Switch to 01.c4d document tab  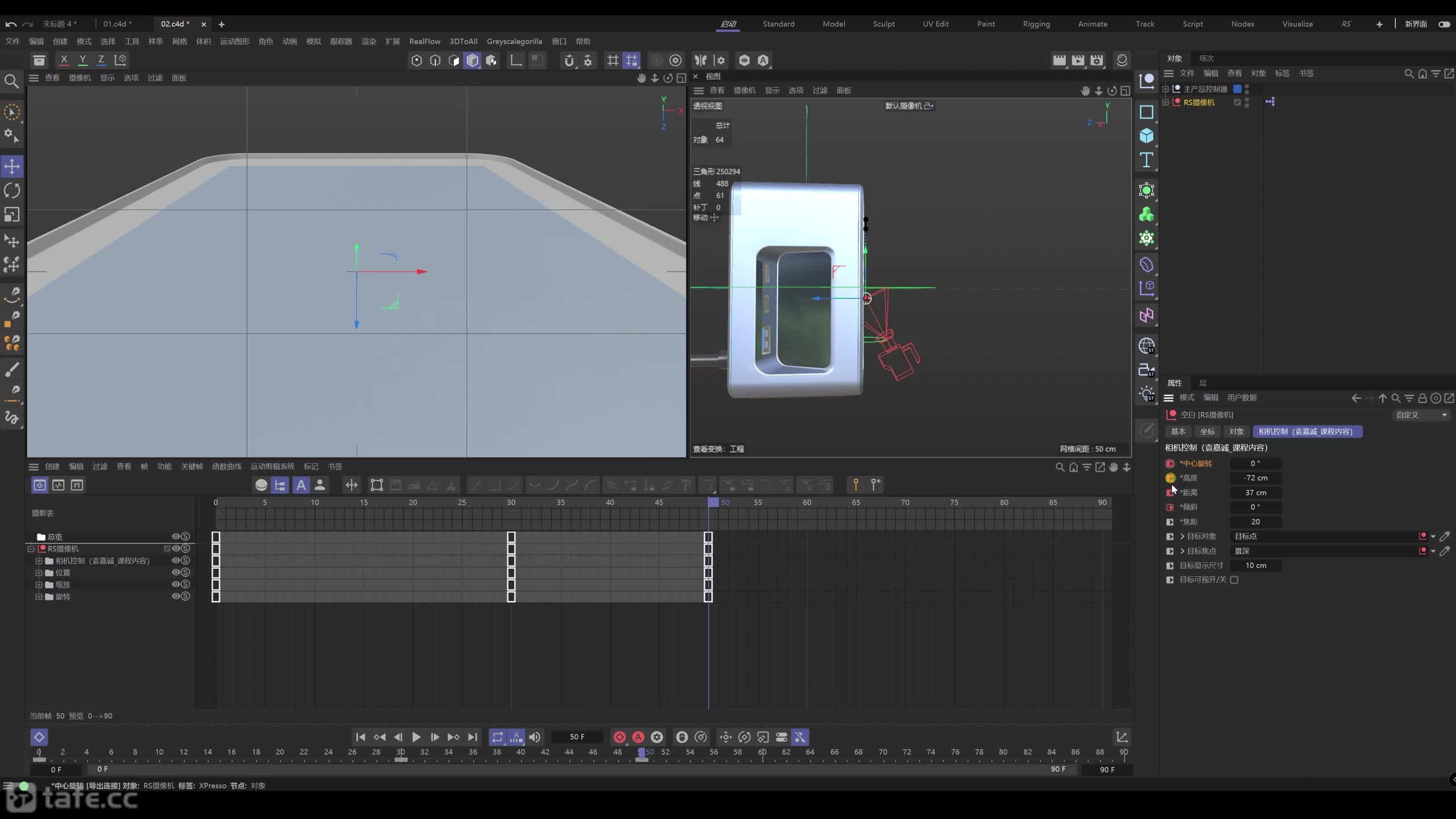[x=117, y=24]
